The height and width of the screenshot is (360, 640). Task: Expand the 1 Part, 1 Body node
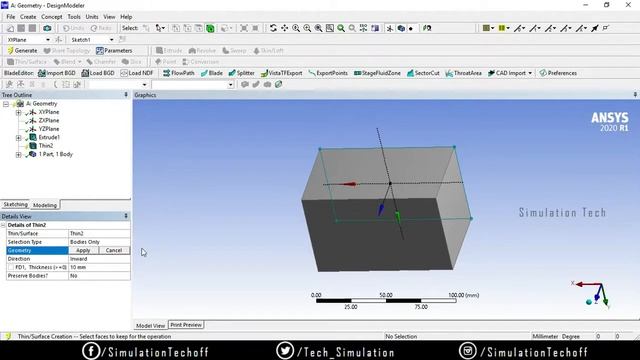pos(18,155)
